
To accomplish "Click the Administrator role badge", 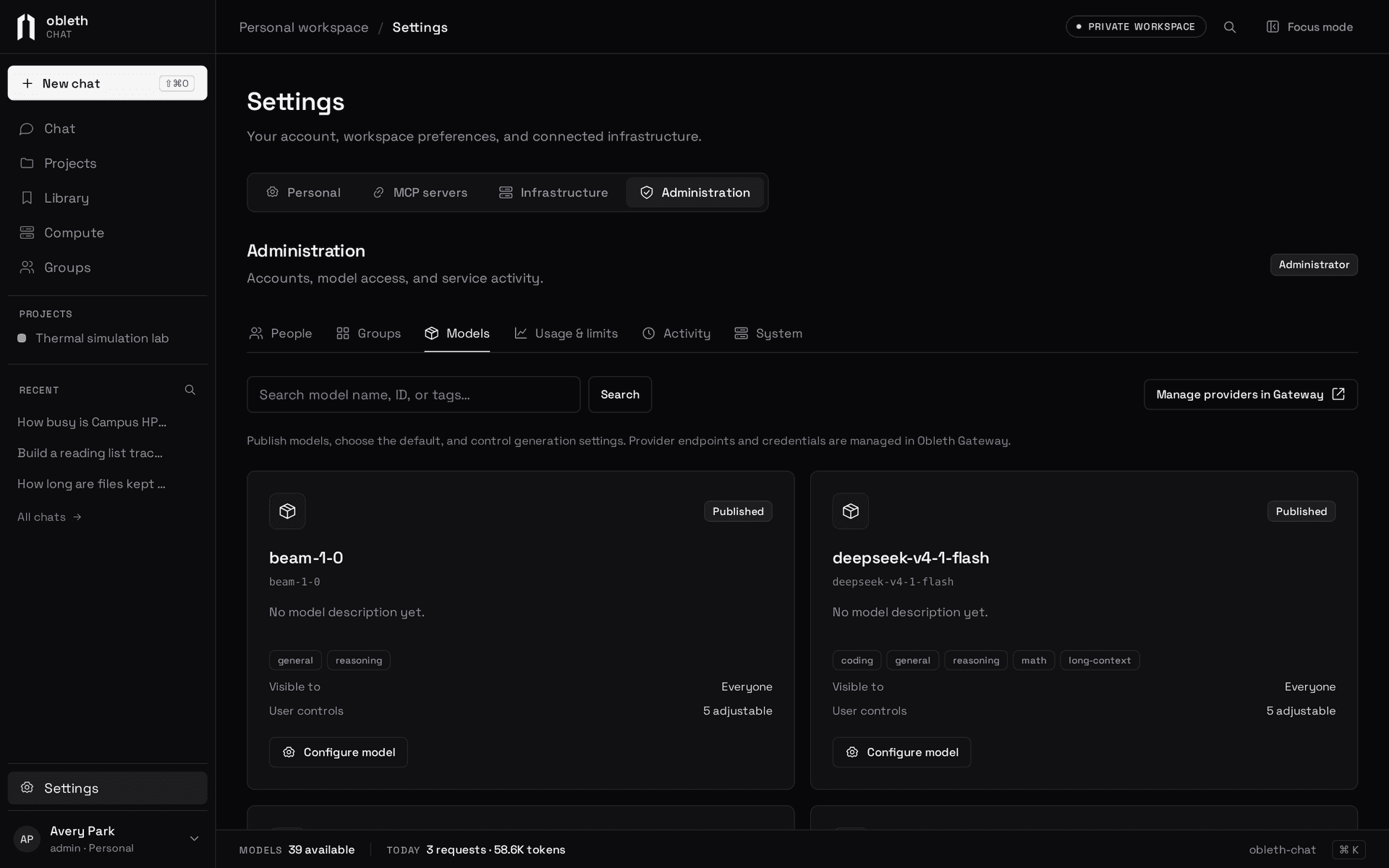I will (1314, 265).
